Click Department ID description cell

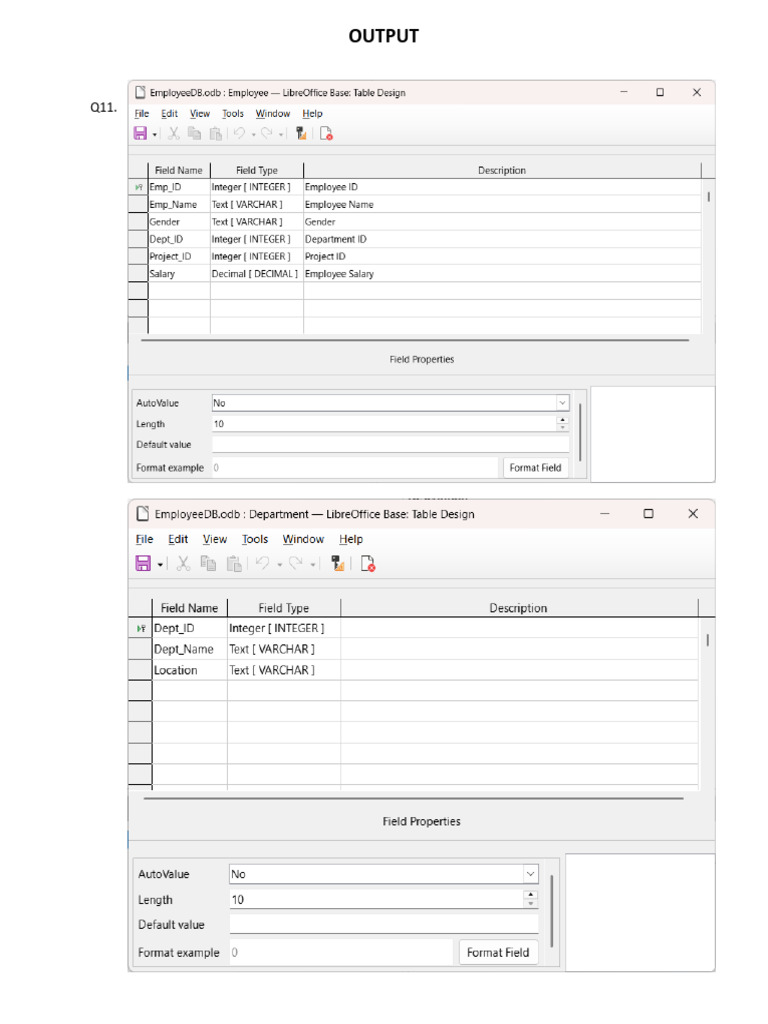(502, 240)
